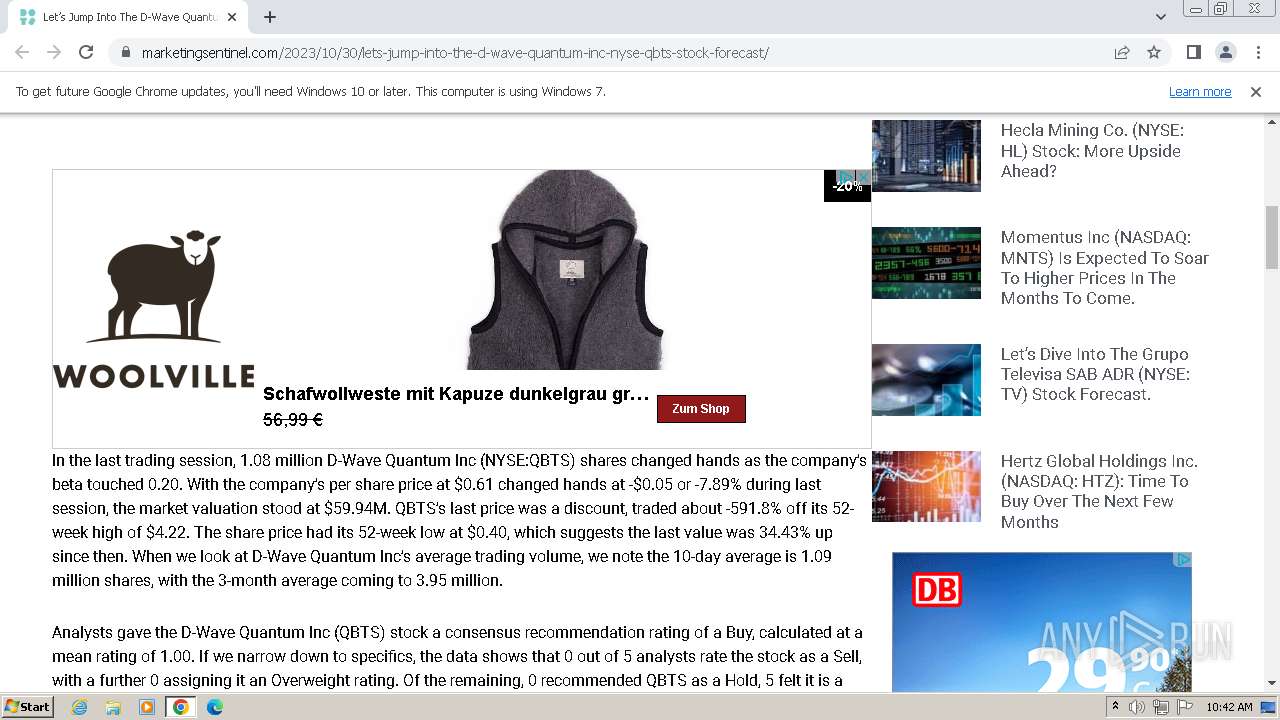The width and height of the screenshot is (1280, 720).
Task: Close the Woolville ad with X icon
Action: [x=863, y=177]
